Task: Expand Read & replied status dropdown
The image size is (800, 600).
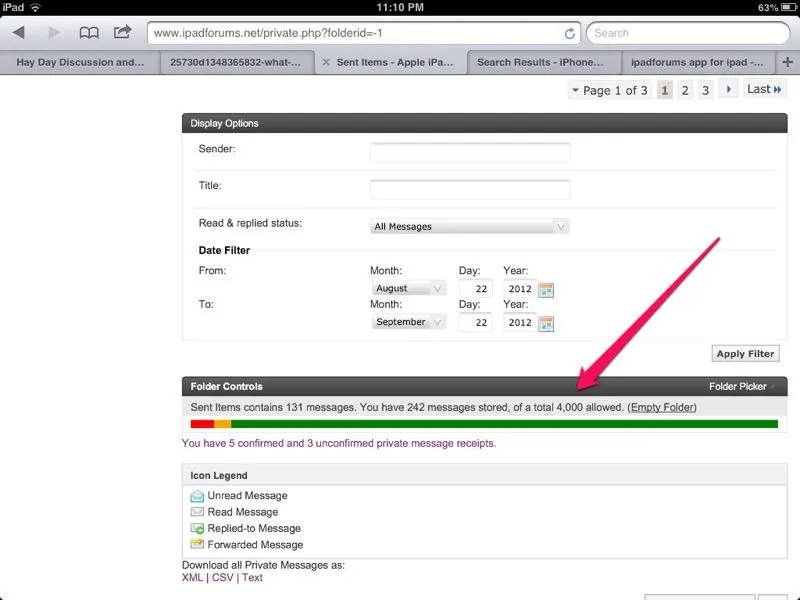Action: [x=469, y=227]
